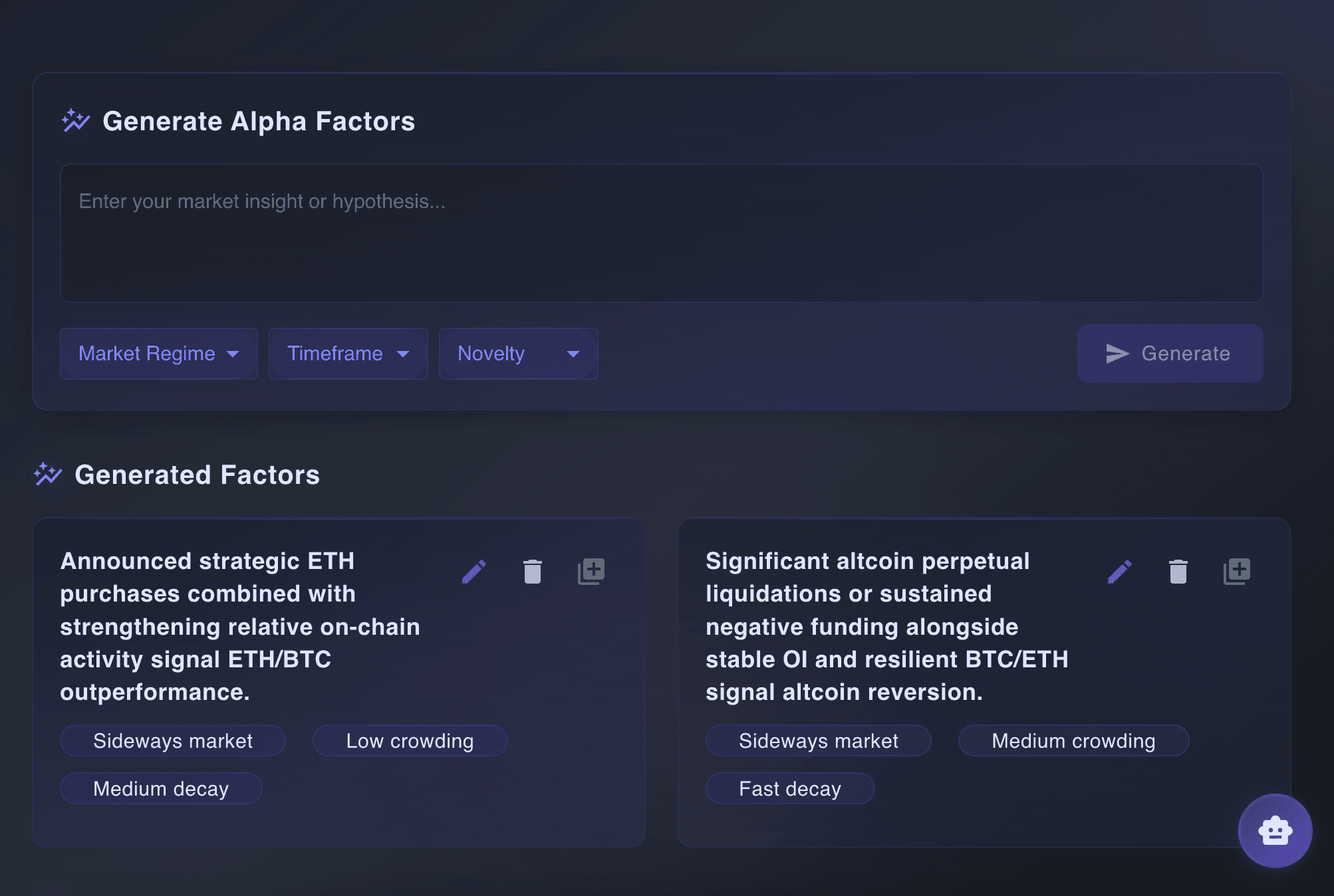Screen dimensions: 1334x896
Task: Click first card's Sideways market tag
Action: [x=173, y=741]
